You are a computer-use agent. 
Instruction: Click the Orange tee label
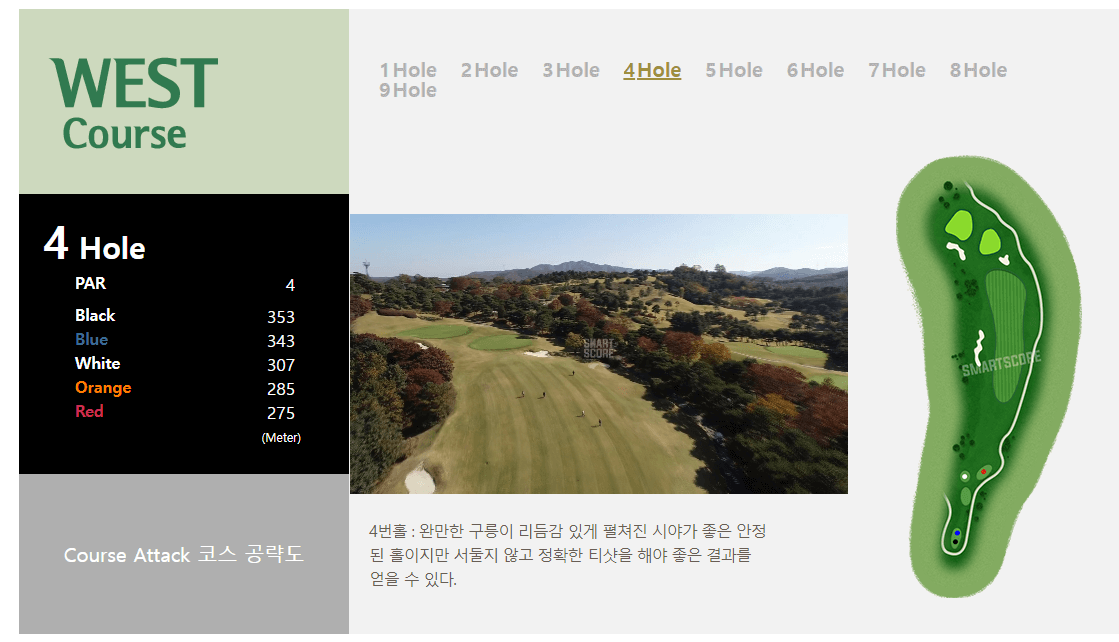click(x=103, y=387)
